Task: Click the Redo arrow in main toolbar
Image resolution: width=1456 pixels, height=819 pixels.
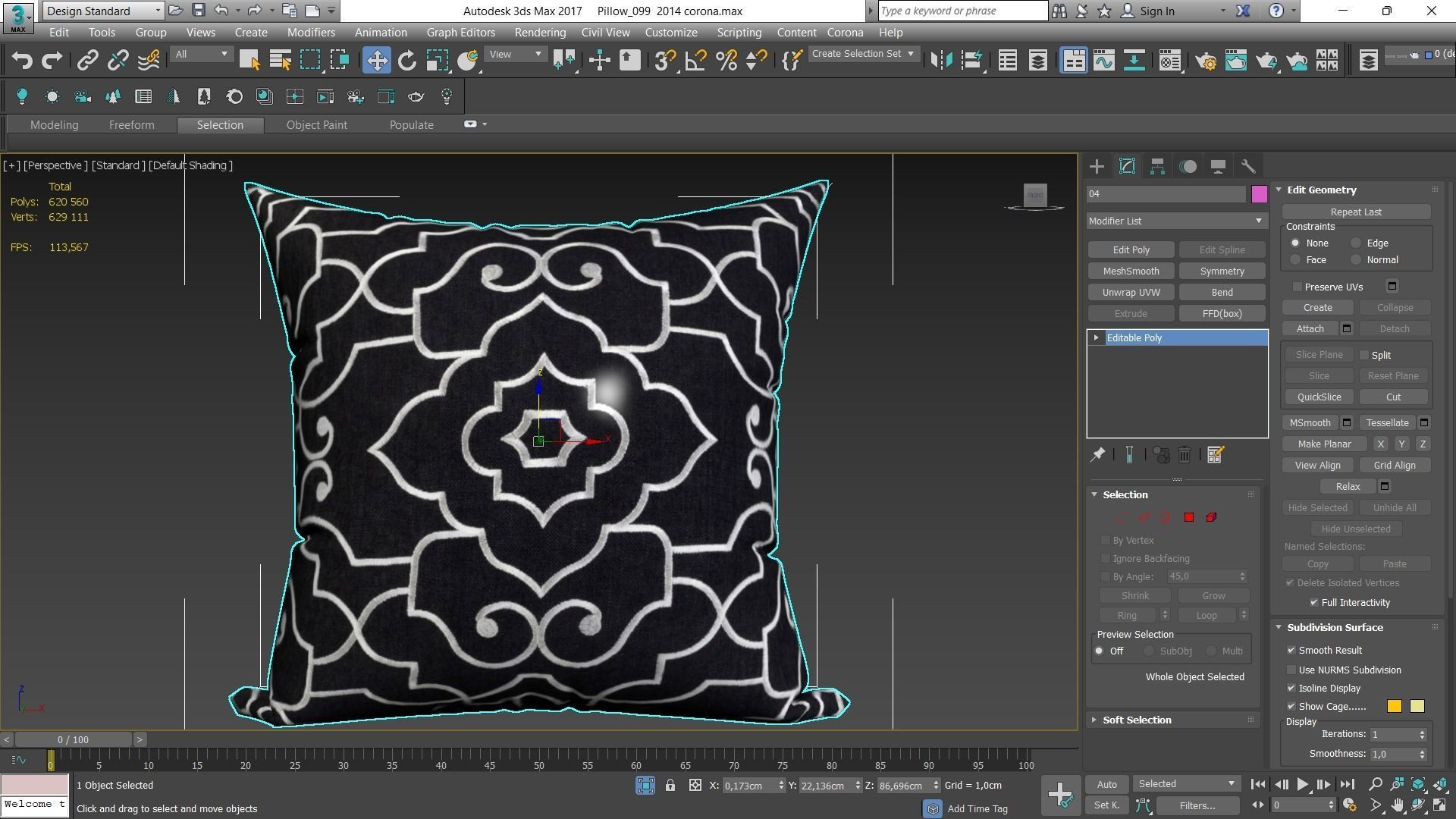Action: 52,61
